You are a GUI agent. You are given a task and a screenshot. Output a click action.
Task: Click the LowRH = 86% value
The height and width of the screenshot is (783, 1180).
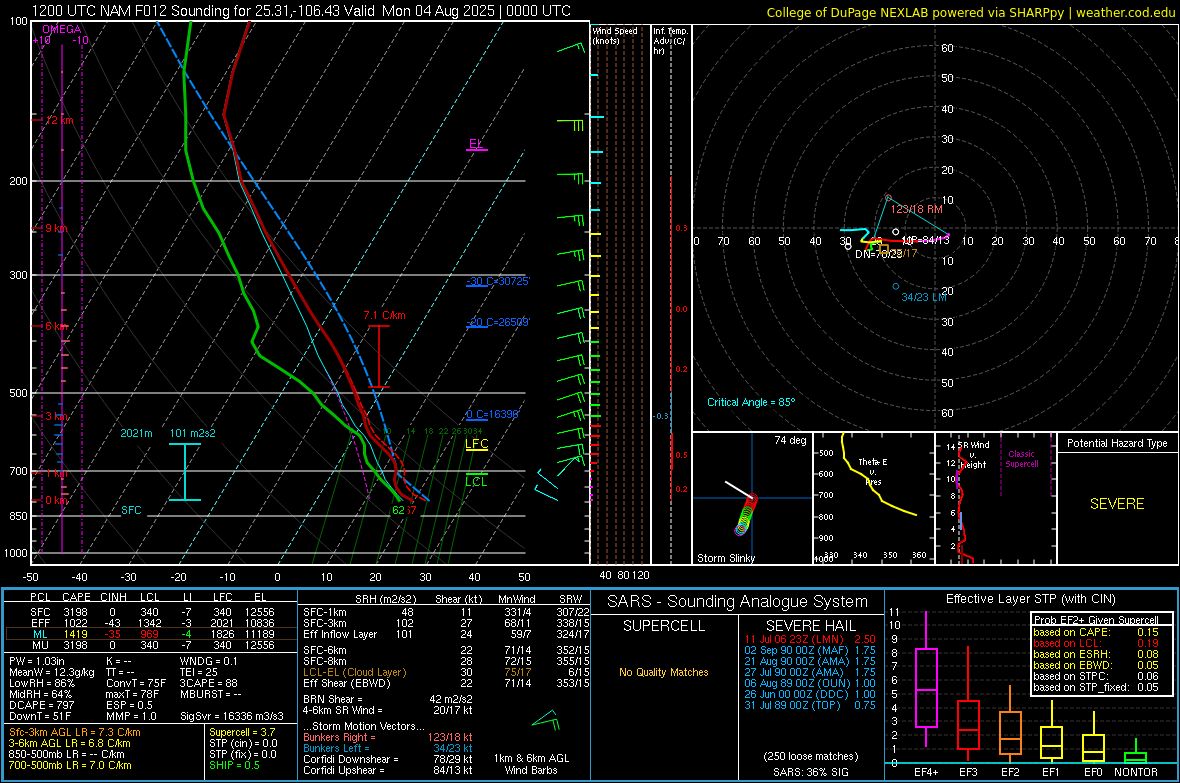42,683
